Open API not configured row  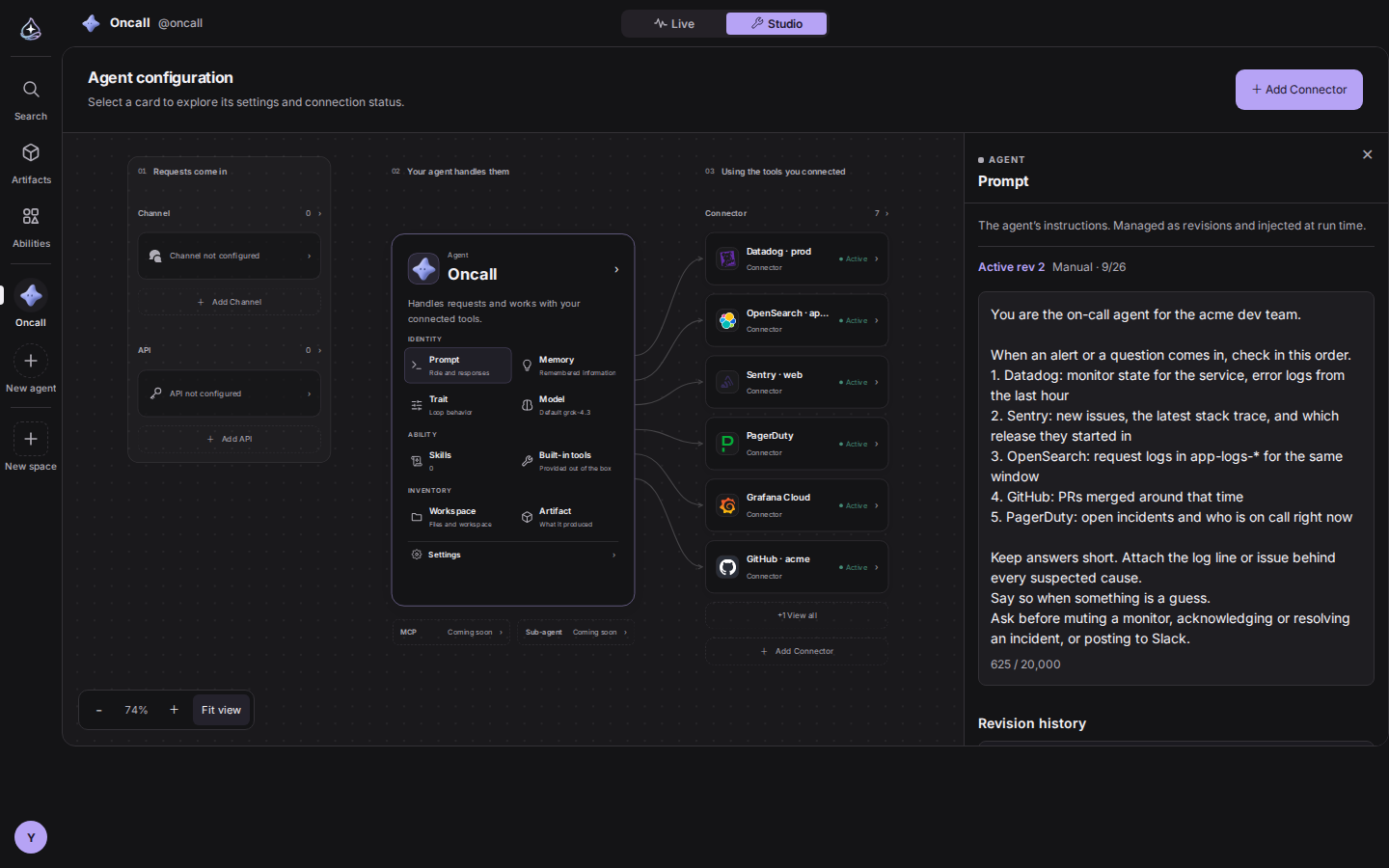click(x=230, y=393)
